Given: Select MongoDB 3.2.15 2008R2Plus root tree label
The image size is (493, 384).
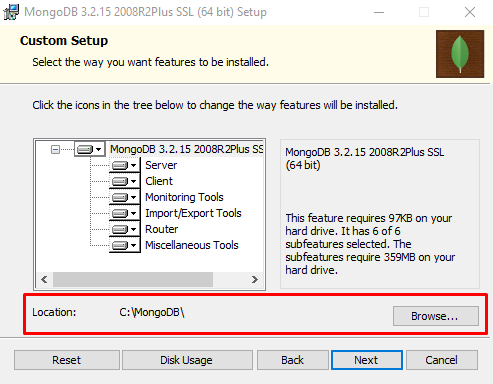Looking at the screenshot, I should click(x=187, y=149).
